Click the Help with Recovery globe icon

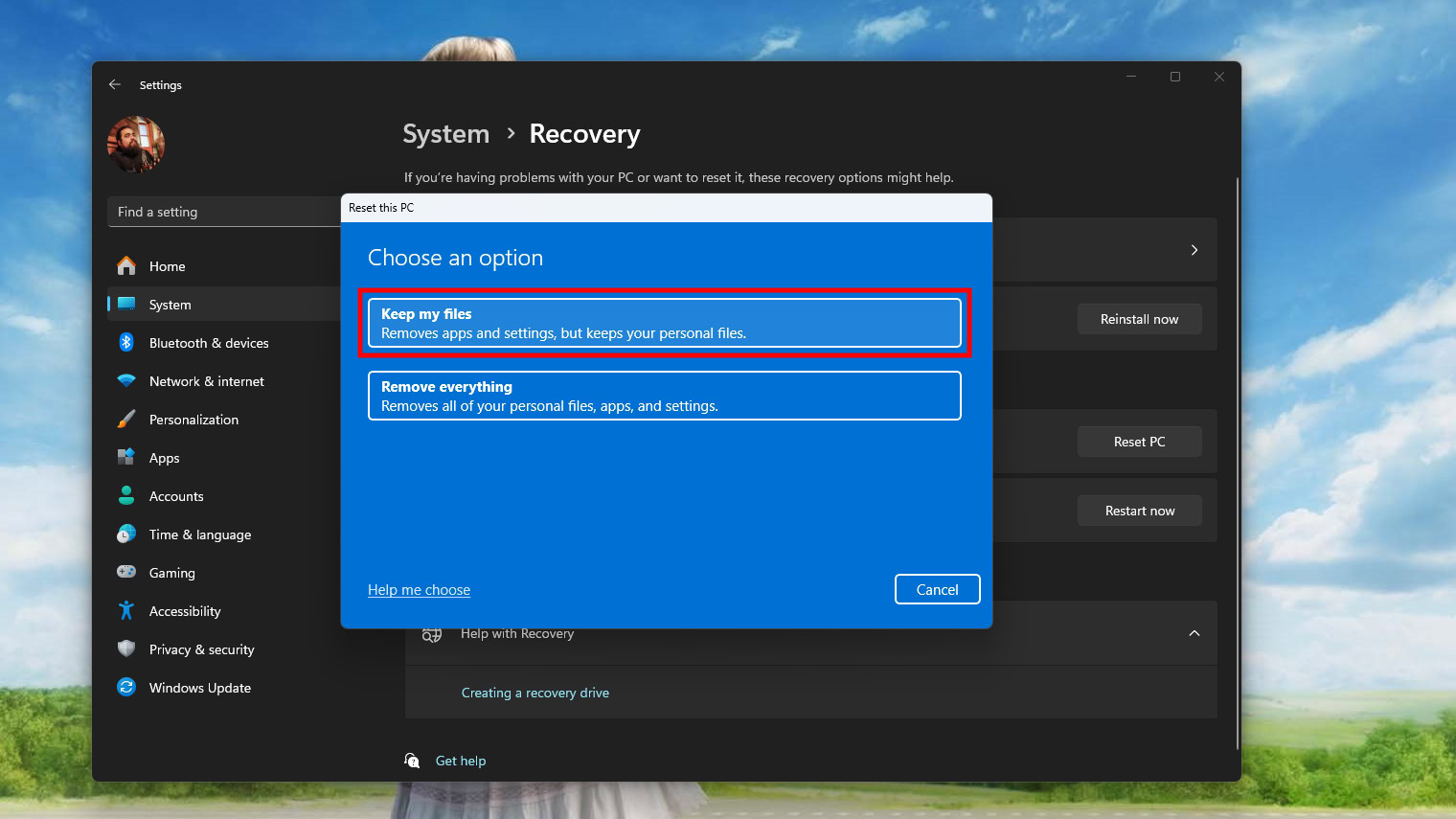click(x=432, y=633)
